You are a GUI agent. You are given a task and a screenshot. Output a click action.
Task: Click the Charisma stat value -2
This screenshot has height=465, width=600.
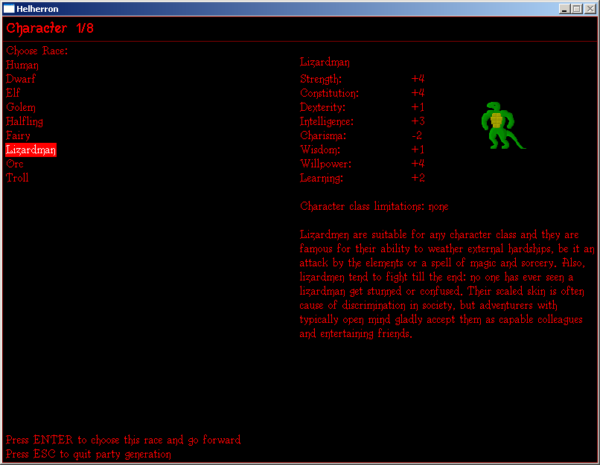(x=417, y=135)
